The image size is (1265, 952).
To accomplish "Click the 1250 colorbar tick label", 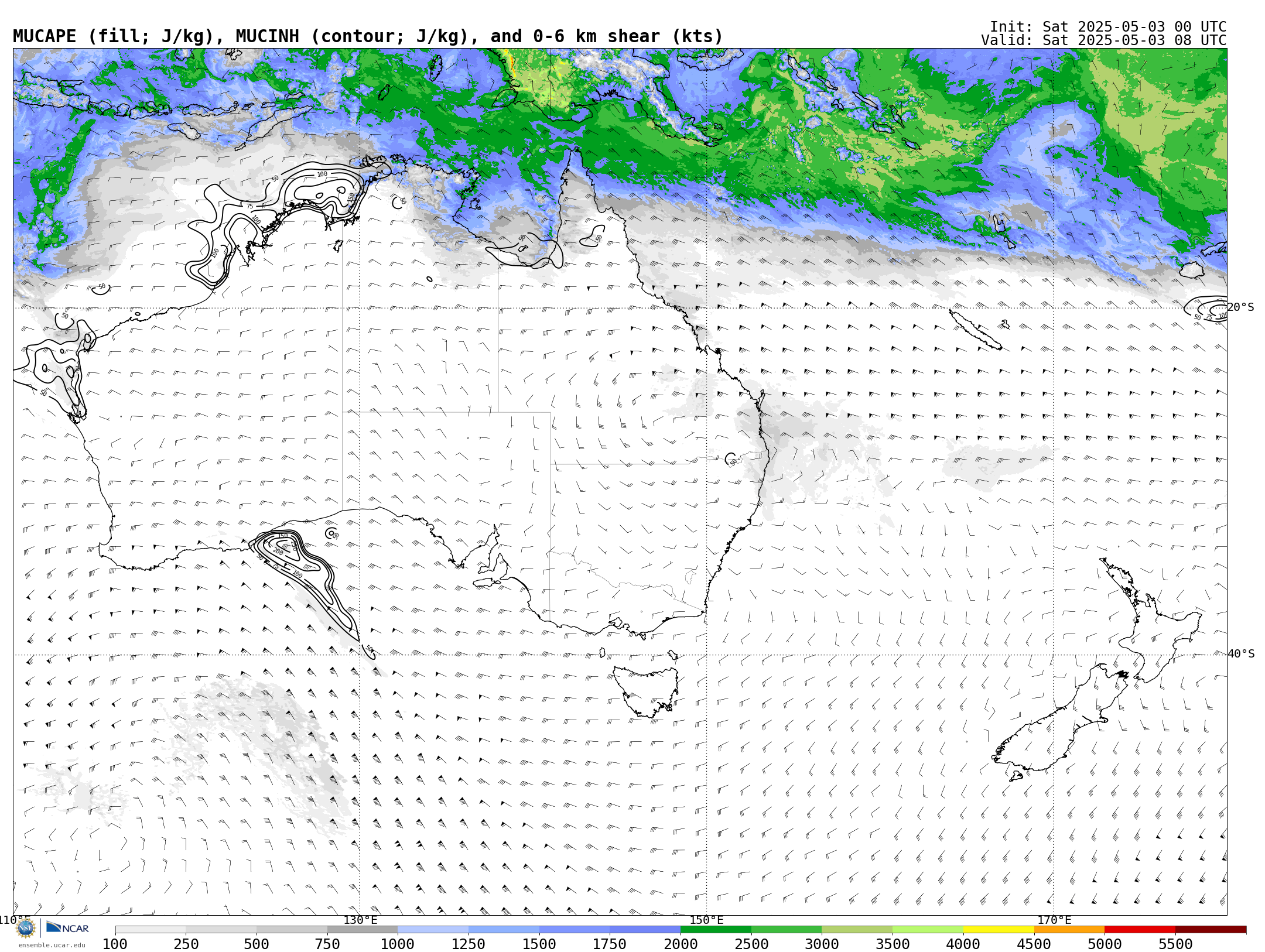I will pyautogui.click(x=469, y=944).
